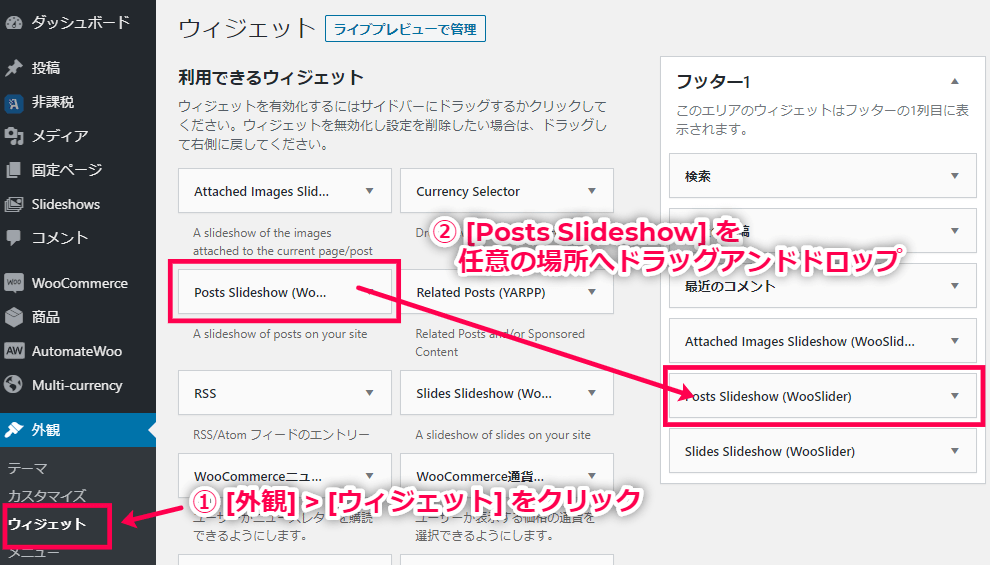Open WooCommerce menu item
The width and height of the screenshot is (990, 565).
click(x=78, y=283)
